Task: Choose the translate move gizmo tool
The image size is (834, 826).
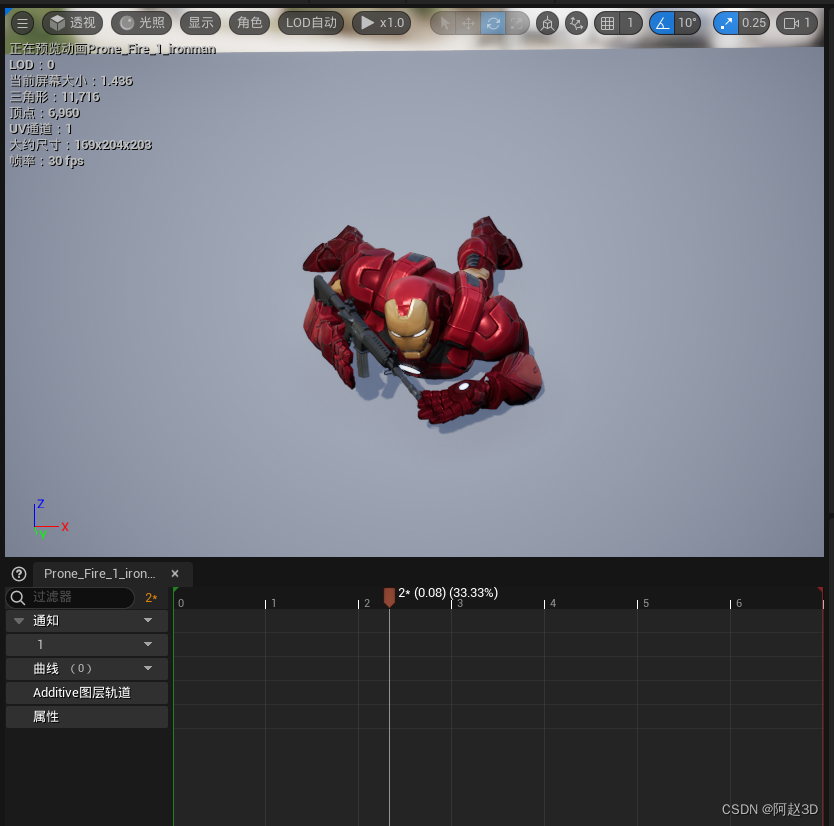Action: click(x=468, y=23)
